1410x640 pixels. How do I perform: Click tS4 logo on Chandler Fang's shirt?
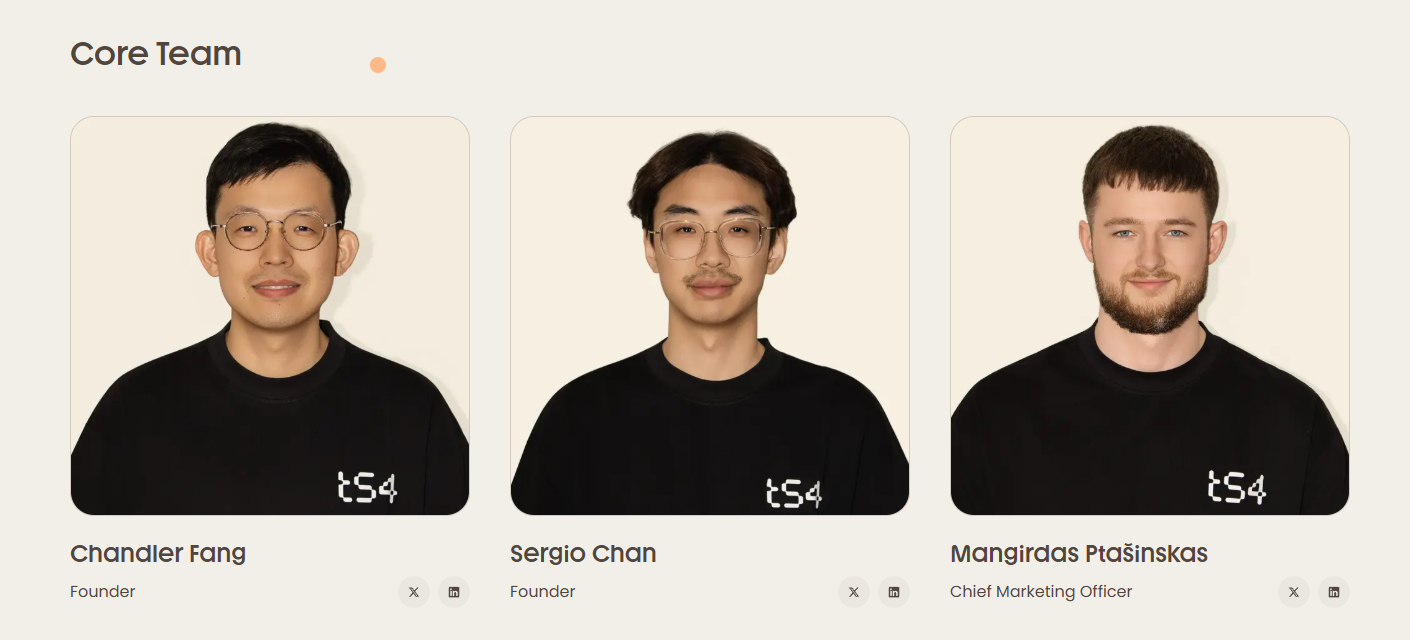point(367,487)
